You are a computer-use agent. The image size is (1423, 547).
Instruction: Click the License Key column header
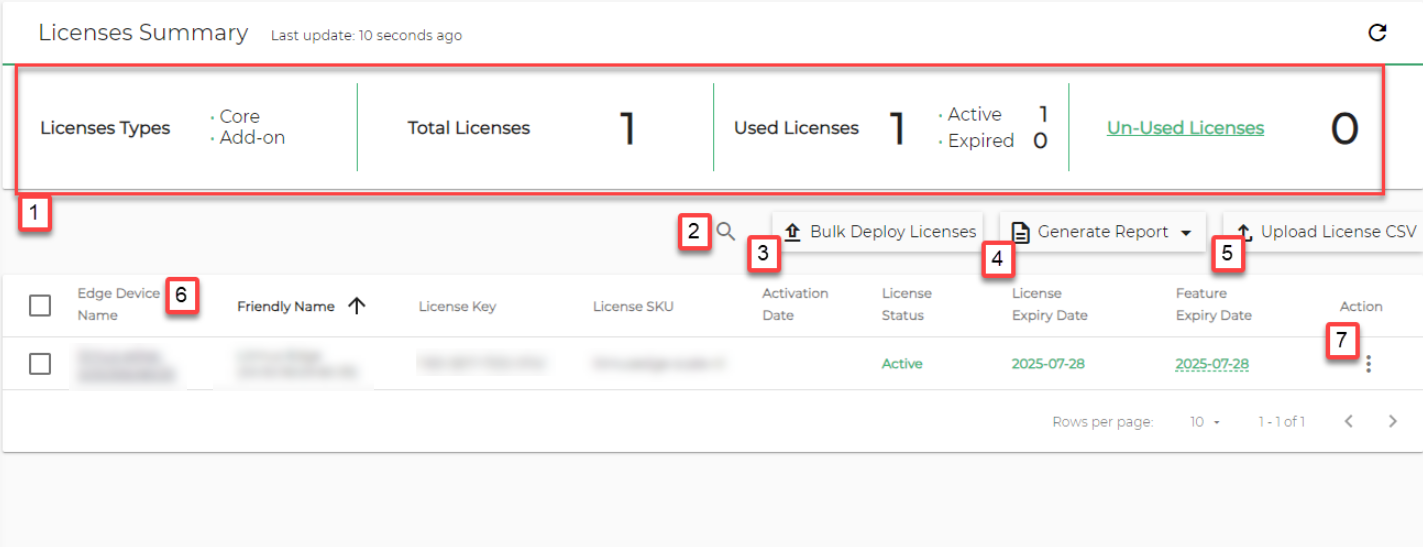click(457, 306)
